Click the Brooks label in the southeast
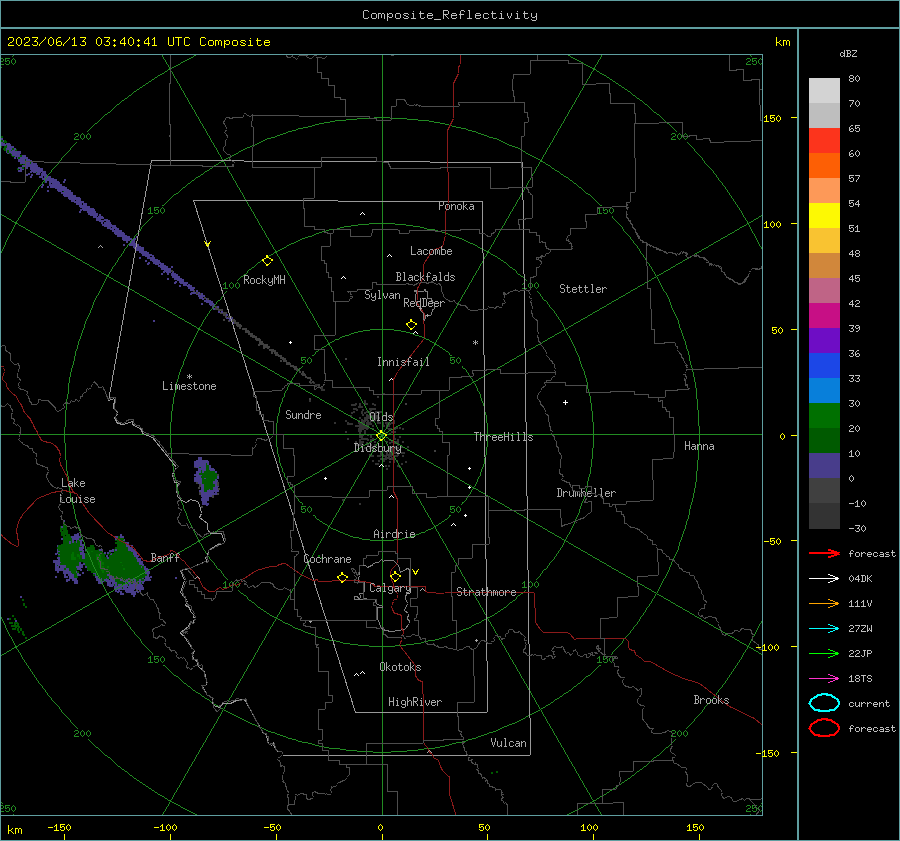This screenshot has height=841, width=900. pyautogui.click(x=711, y=700)
